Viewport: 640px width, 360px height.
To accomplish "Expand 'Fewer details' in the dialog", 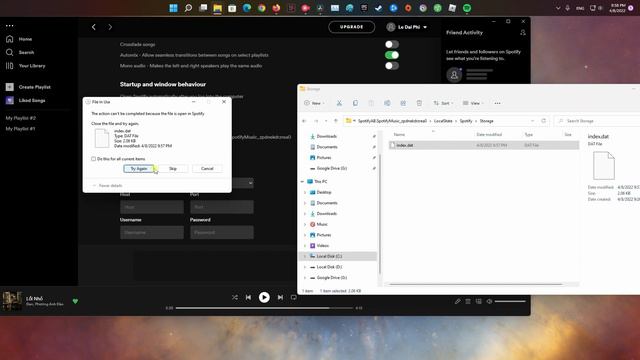I will 107,186.
